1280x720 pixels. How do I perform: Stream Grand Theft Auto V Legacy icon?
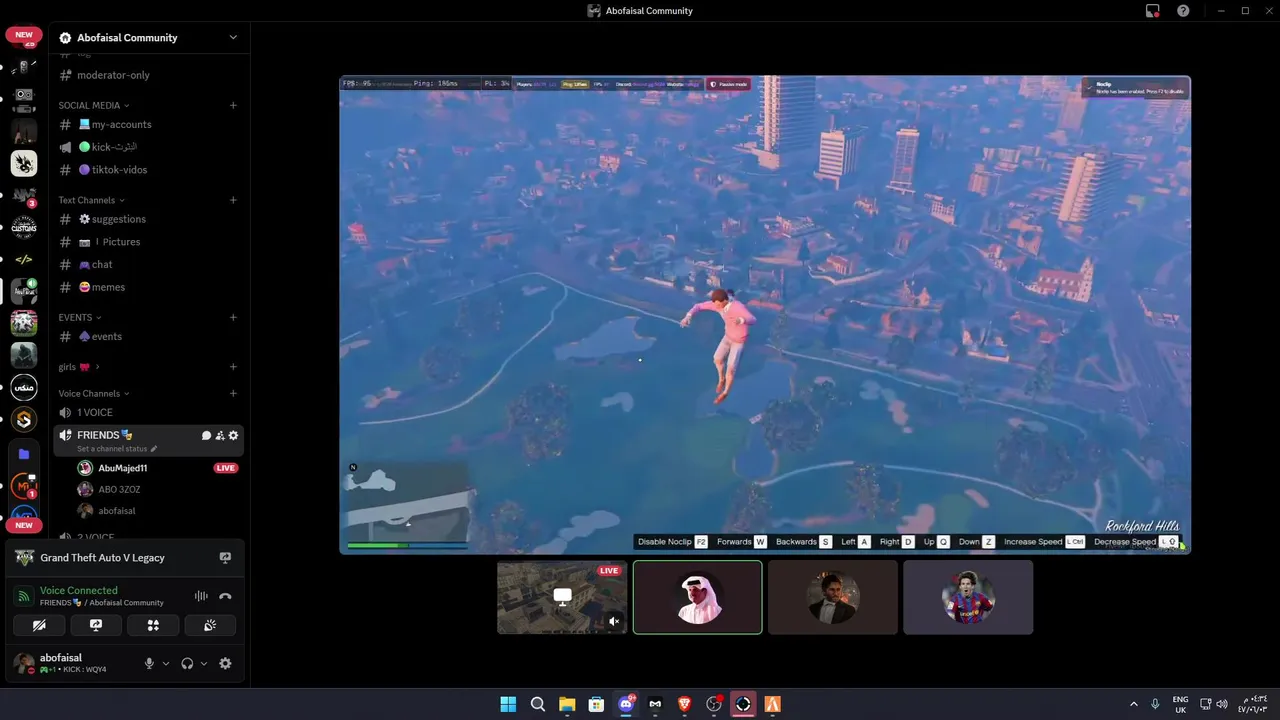pyautogui.click(x=225, y=558)
